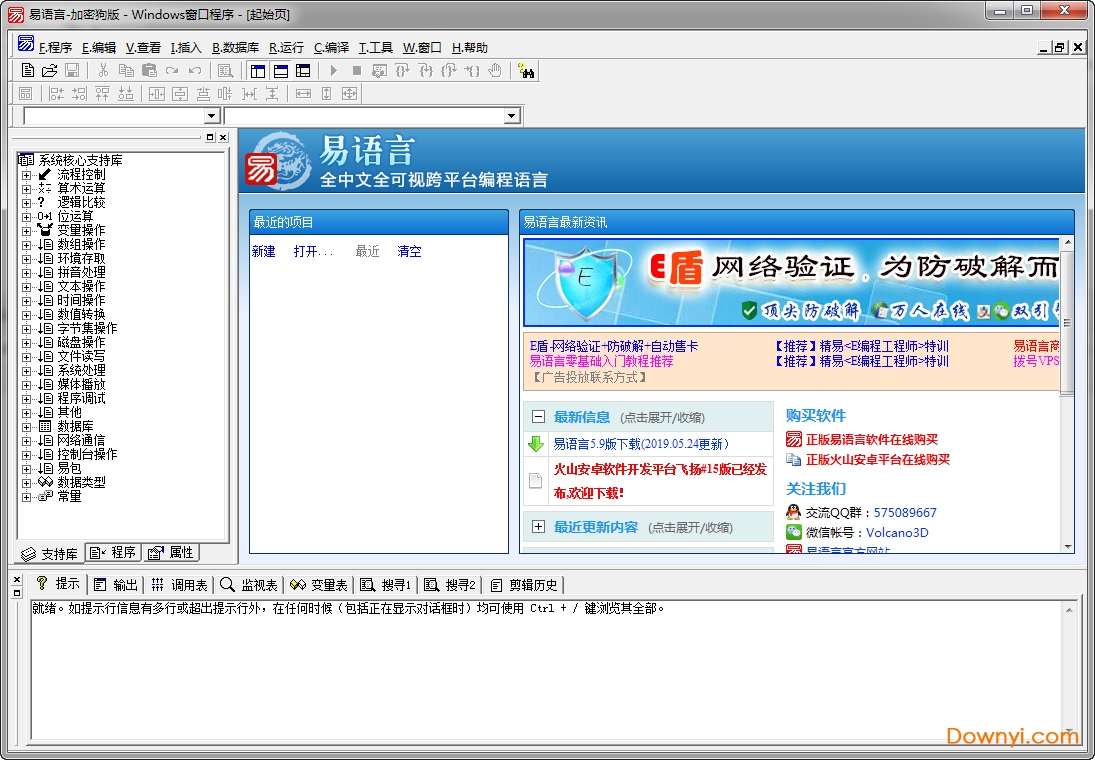
Task: Toggle the left-panel workspace layout view
Action: [x=256, y=70]
